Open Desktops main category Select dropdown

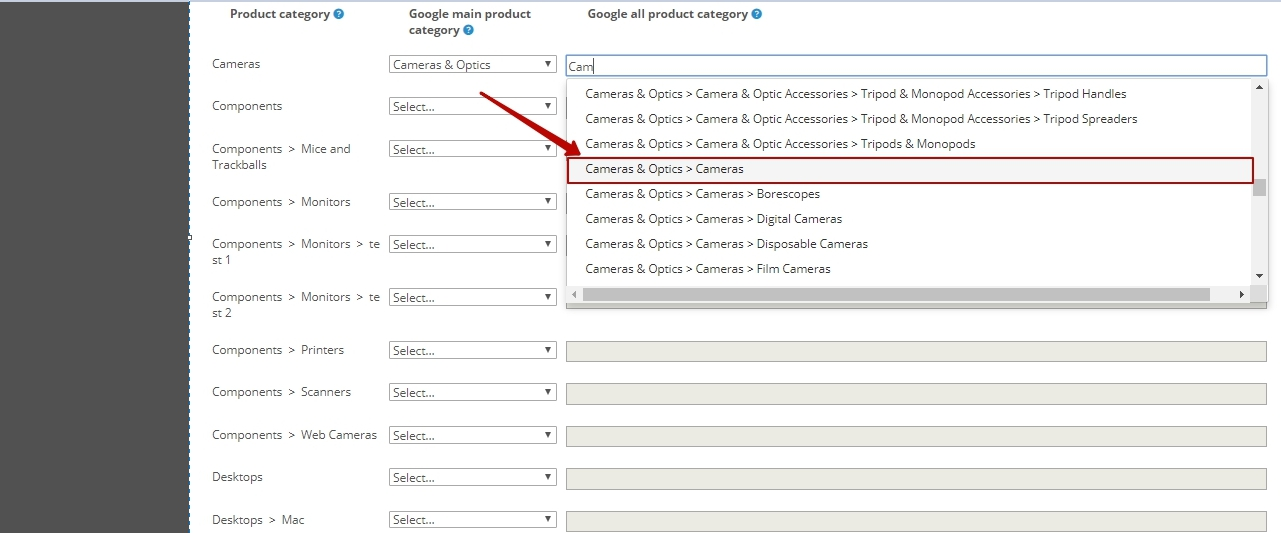tap(472, 478)
